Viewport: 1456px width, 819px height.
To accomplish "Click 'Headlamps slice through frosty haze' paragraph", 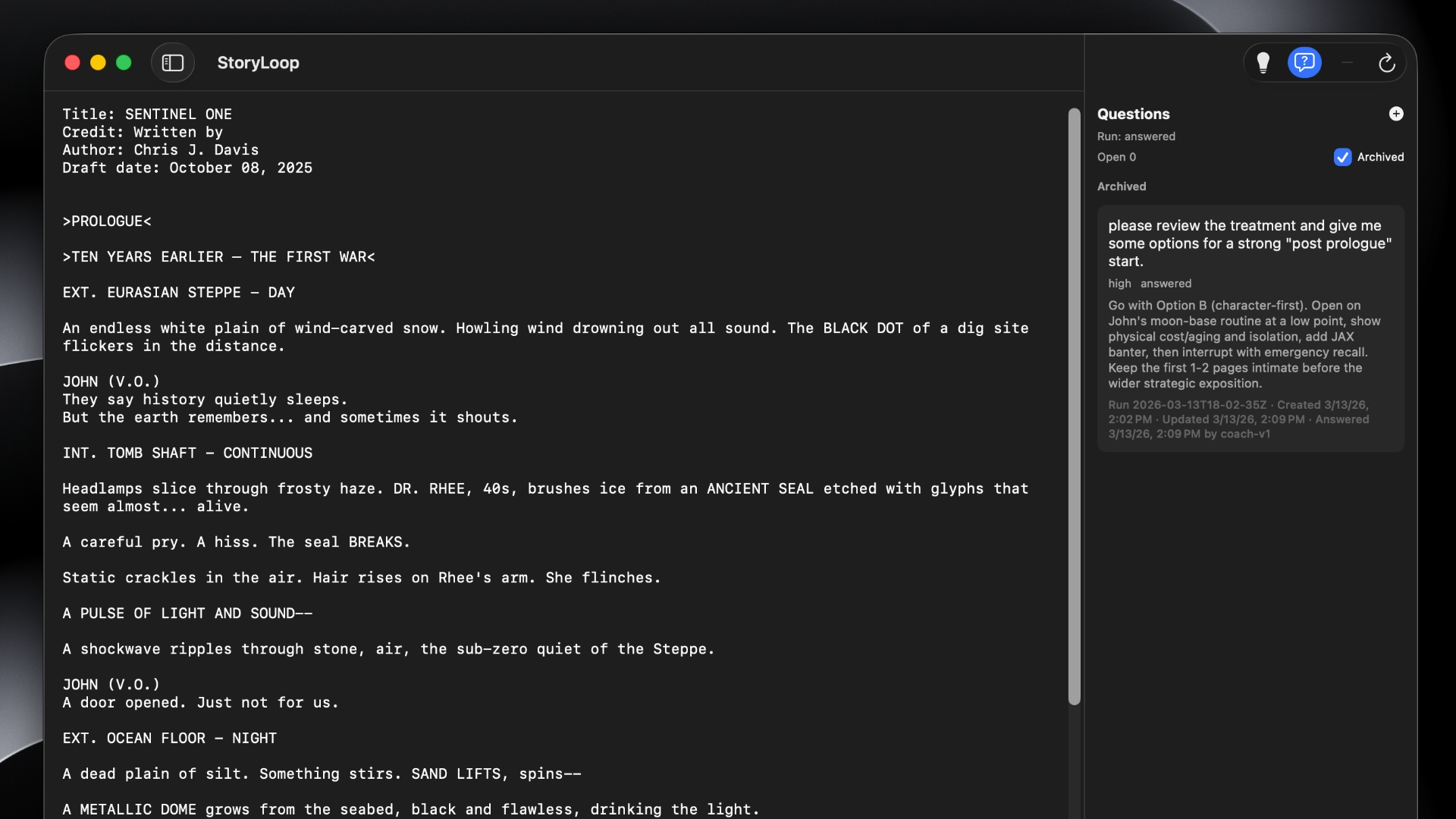I will coord(545,498).
